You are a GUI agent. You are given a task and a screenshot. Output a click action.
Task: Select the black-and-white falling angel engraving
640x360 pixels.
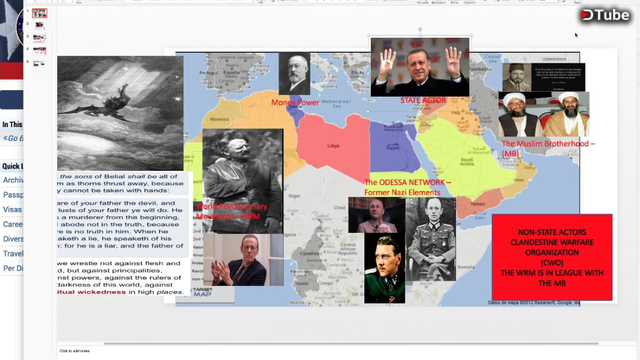pyautogui.click(x=120, y=113)
